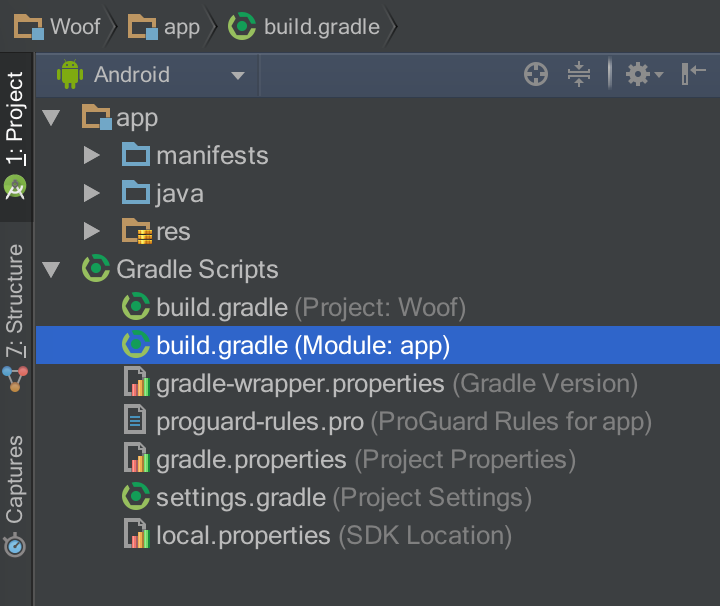This screenshot has height=606, width=720.
Task: Expand the manifests folder
Action: pyautogui.click(x=91, y=156)
